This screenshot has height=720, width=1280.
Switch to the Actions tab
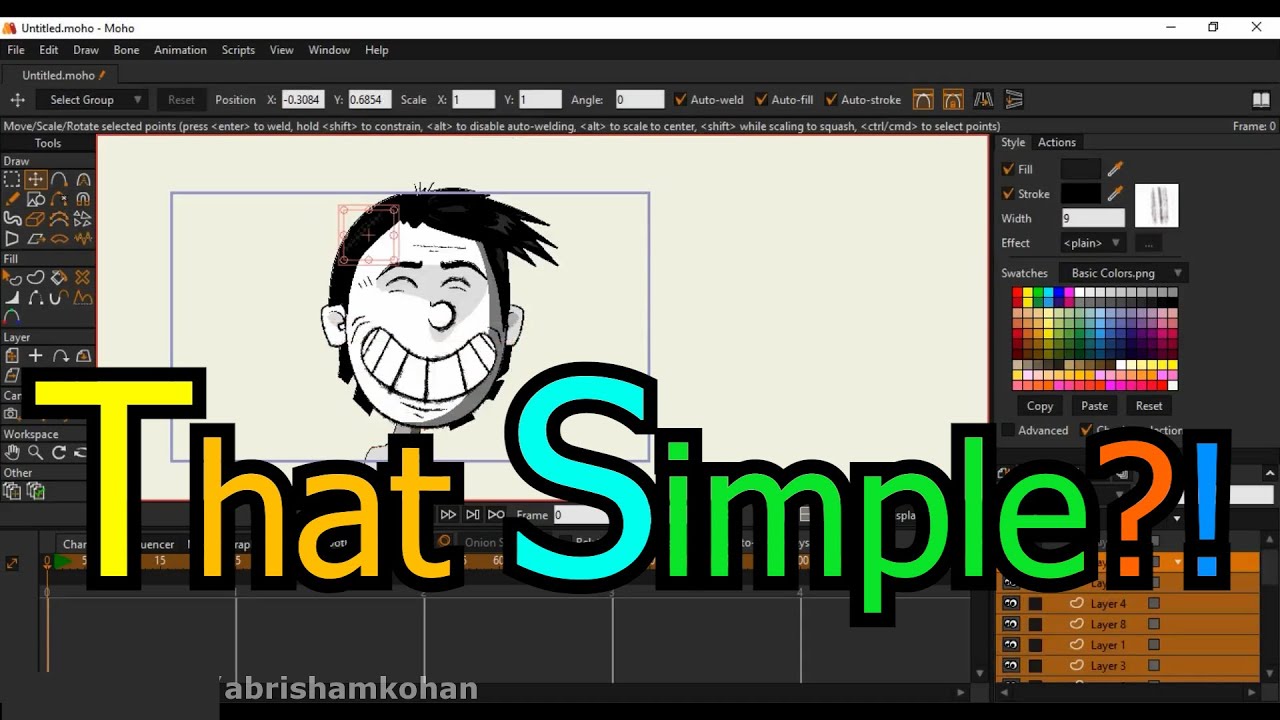click(1057, 142)
